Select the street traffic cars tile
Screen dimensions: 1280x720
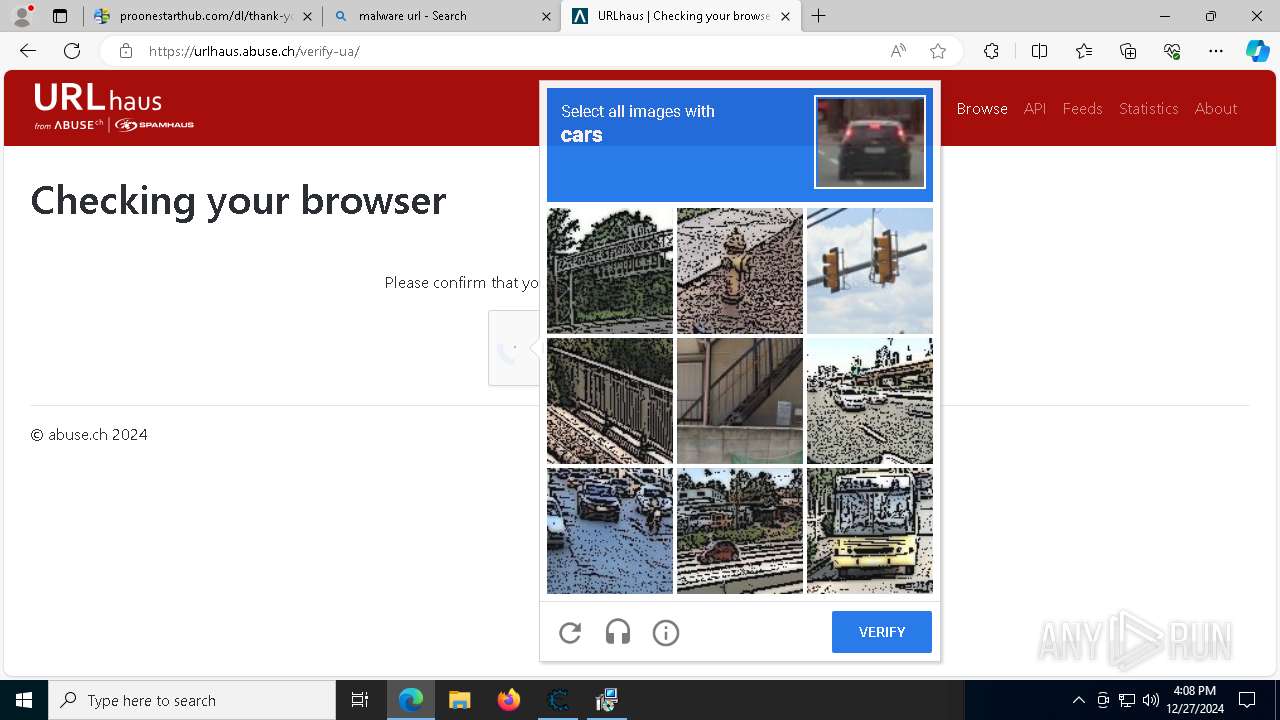tap(610, 531)
